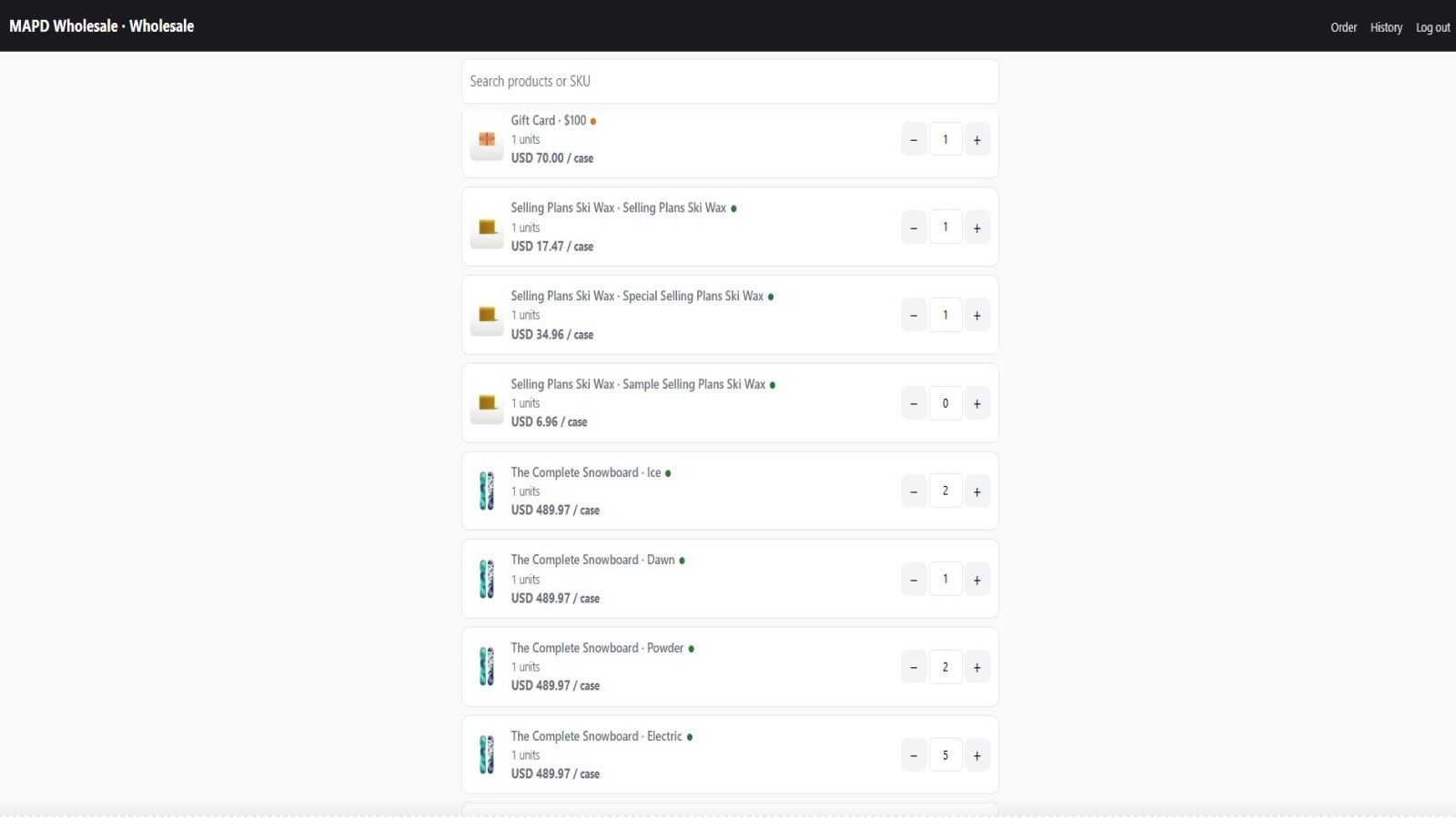This screenshot has width=1456, height=819.
Task: Click the Gift Card product thumbnail
Action: 487,140
